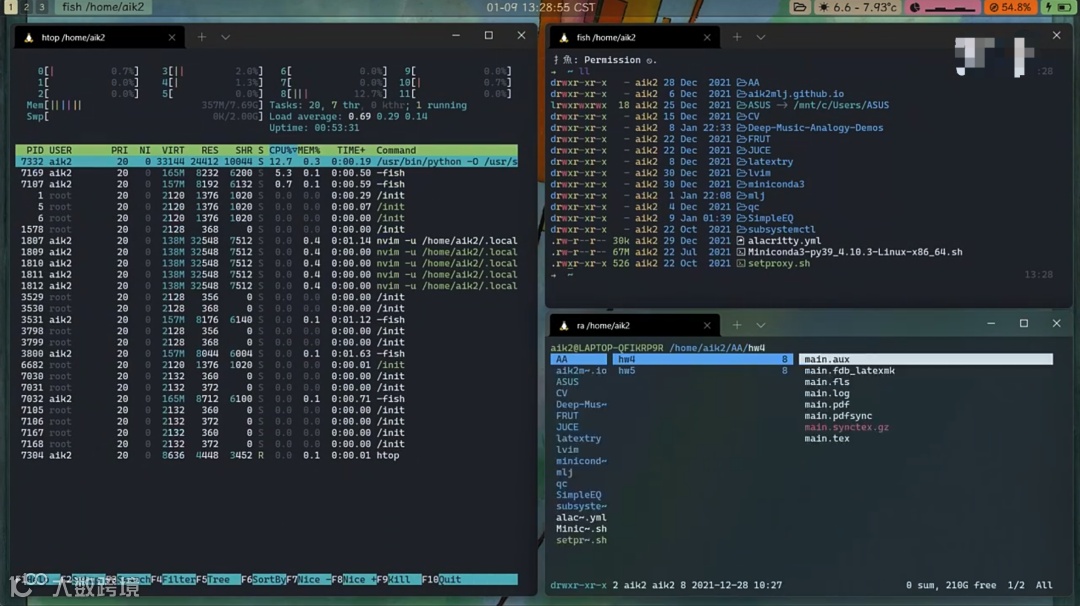Select main.aux in ranger preview column
This screenshot has height=606, width=1080.
(x=926, y=359)
